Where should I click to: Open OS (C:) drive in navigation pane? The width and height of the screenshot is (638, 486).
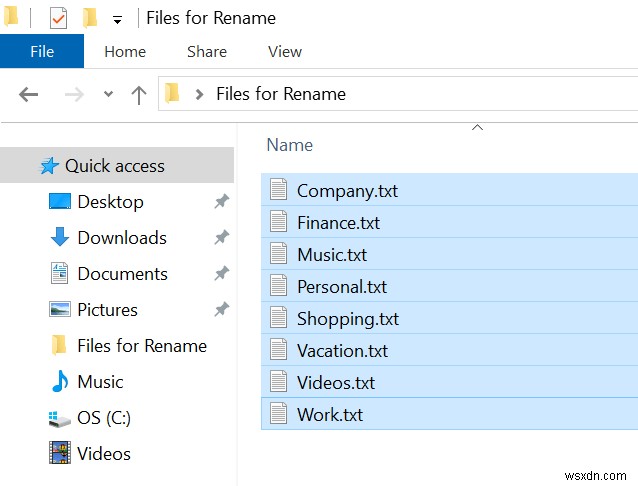[104, 418]
